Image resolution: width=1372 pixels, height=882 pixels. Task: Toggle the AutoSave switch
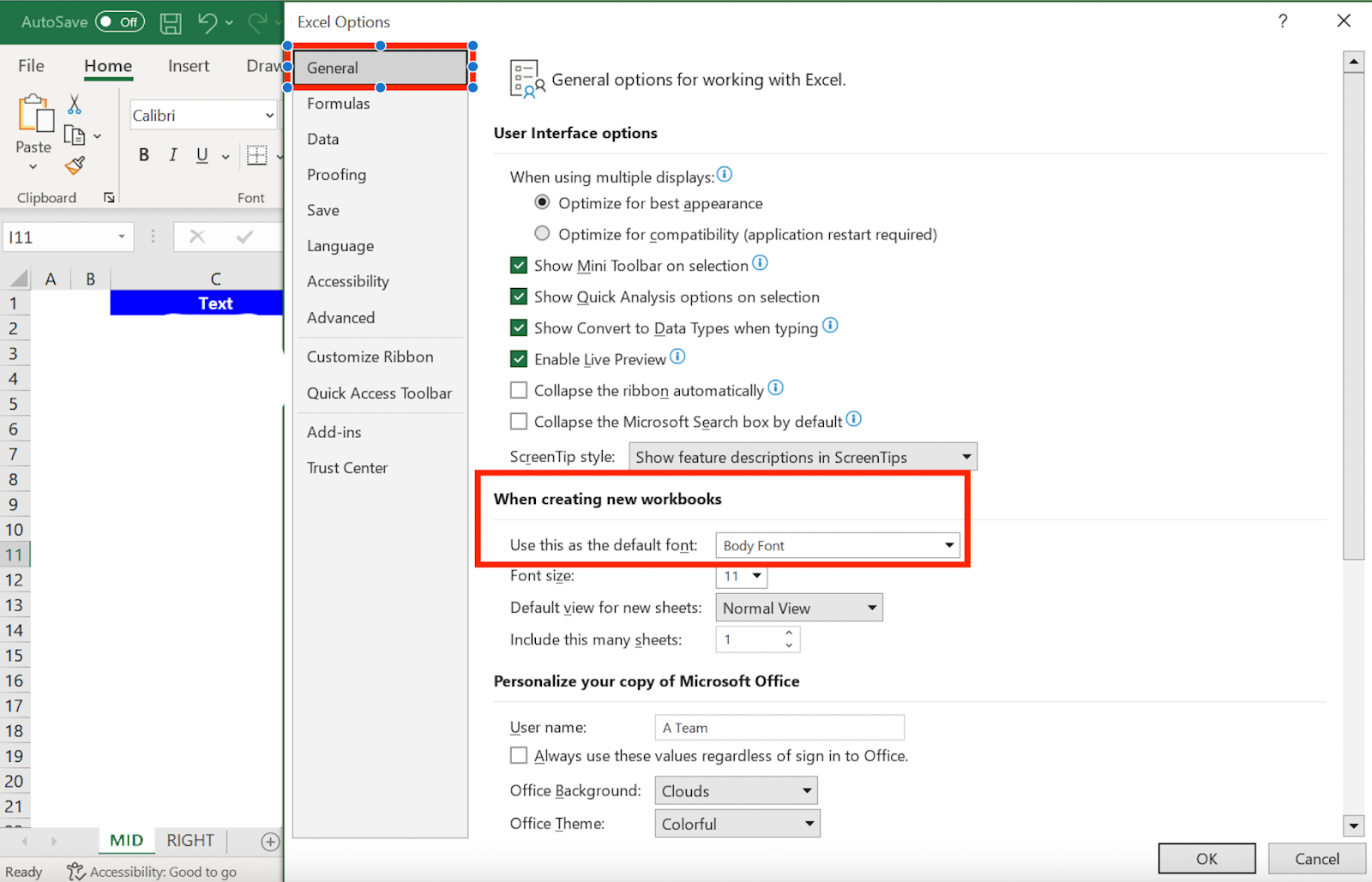click(x=119, y=22)
